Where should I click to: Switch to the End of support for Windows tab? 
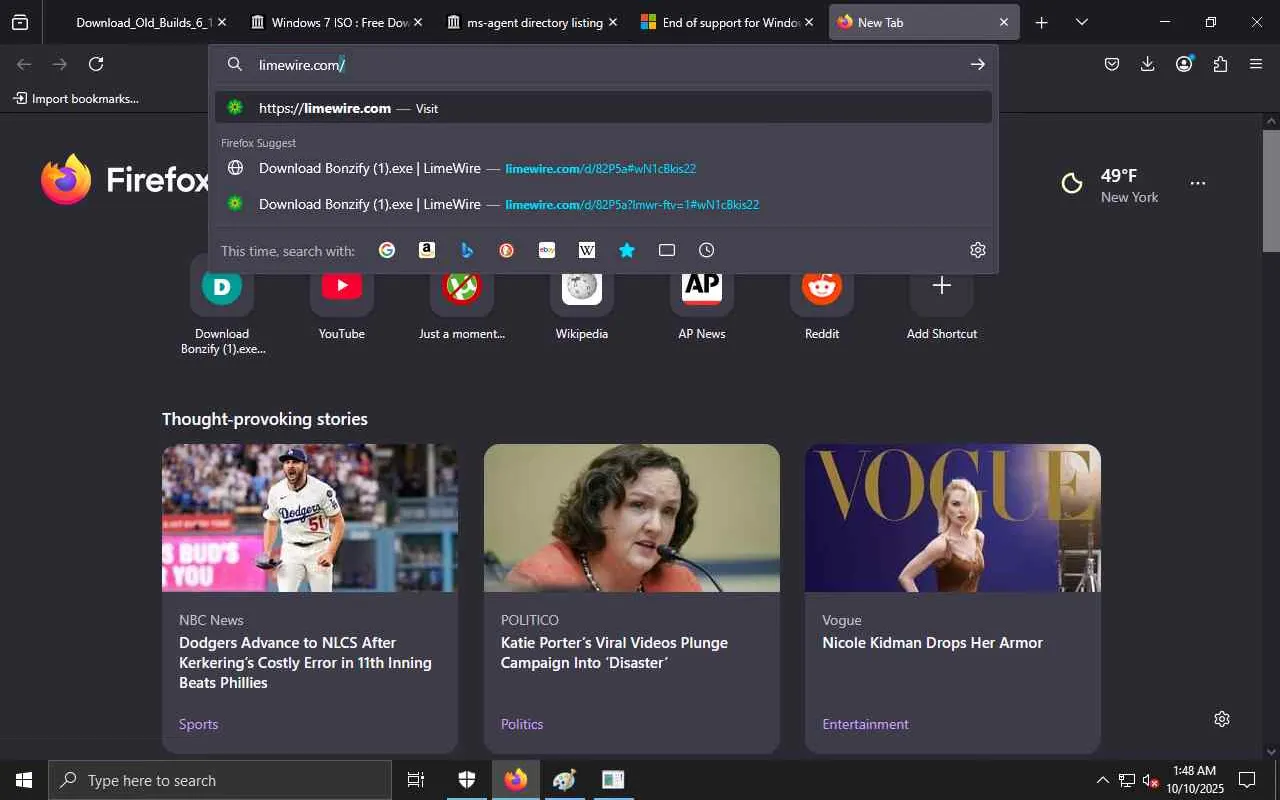point(727,22)
